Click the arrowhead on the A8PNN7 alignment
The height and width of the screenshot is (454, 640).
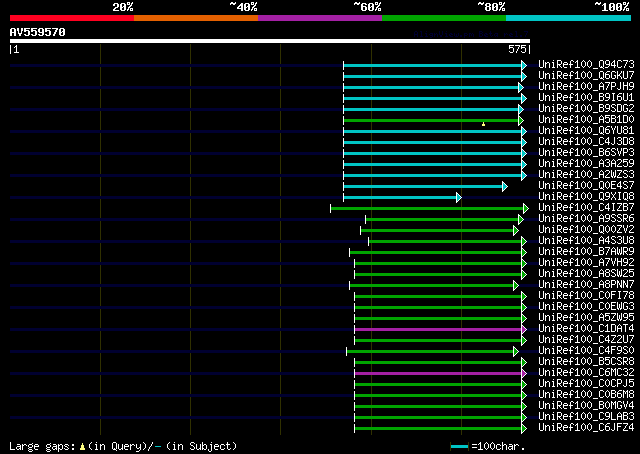click(x=516, y=285)
